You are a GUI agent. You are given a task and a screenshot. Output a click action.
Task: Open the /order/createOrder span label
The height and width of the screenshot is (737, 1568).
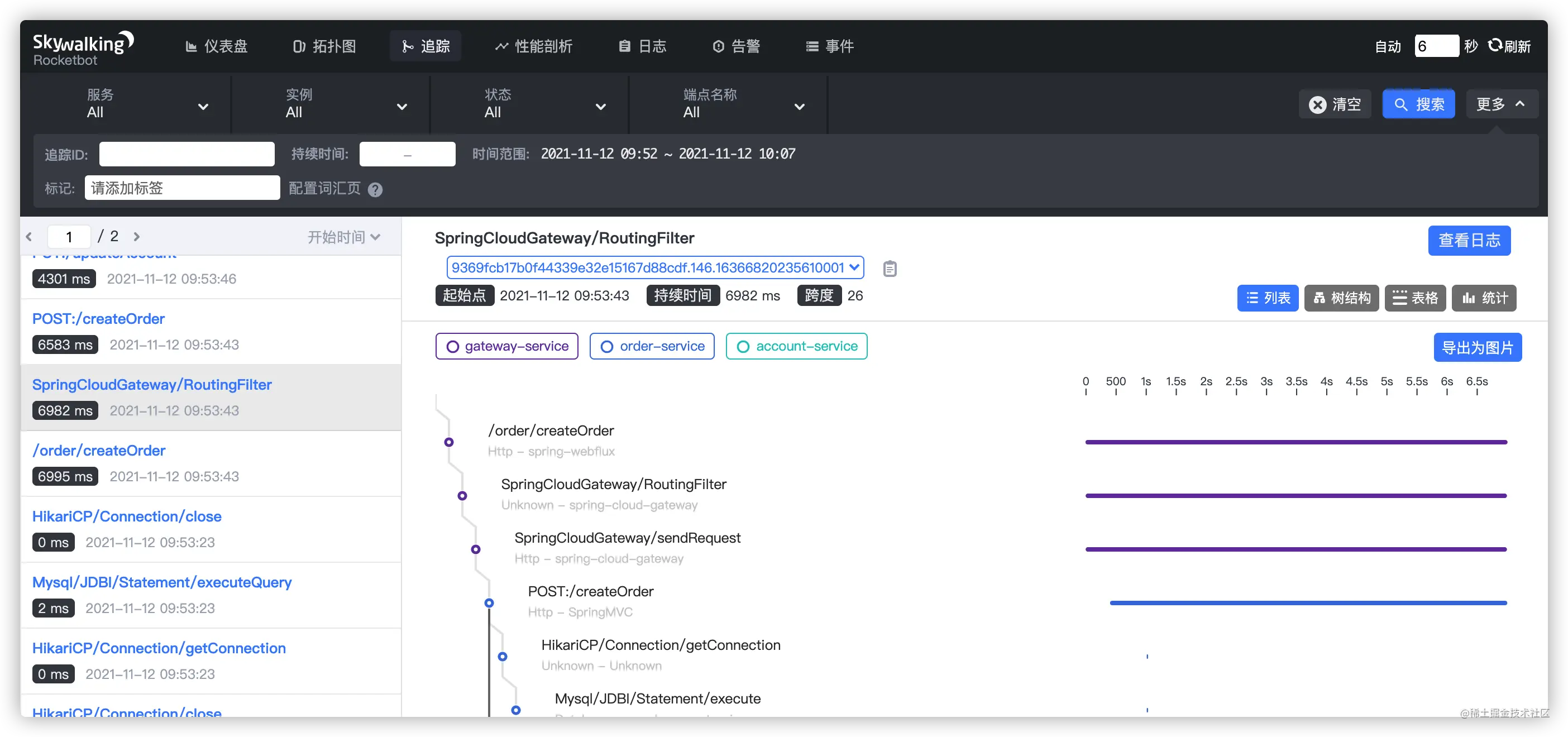pyautogui.click(x=551, y=431)
